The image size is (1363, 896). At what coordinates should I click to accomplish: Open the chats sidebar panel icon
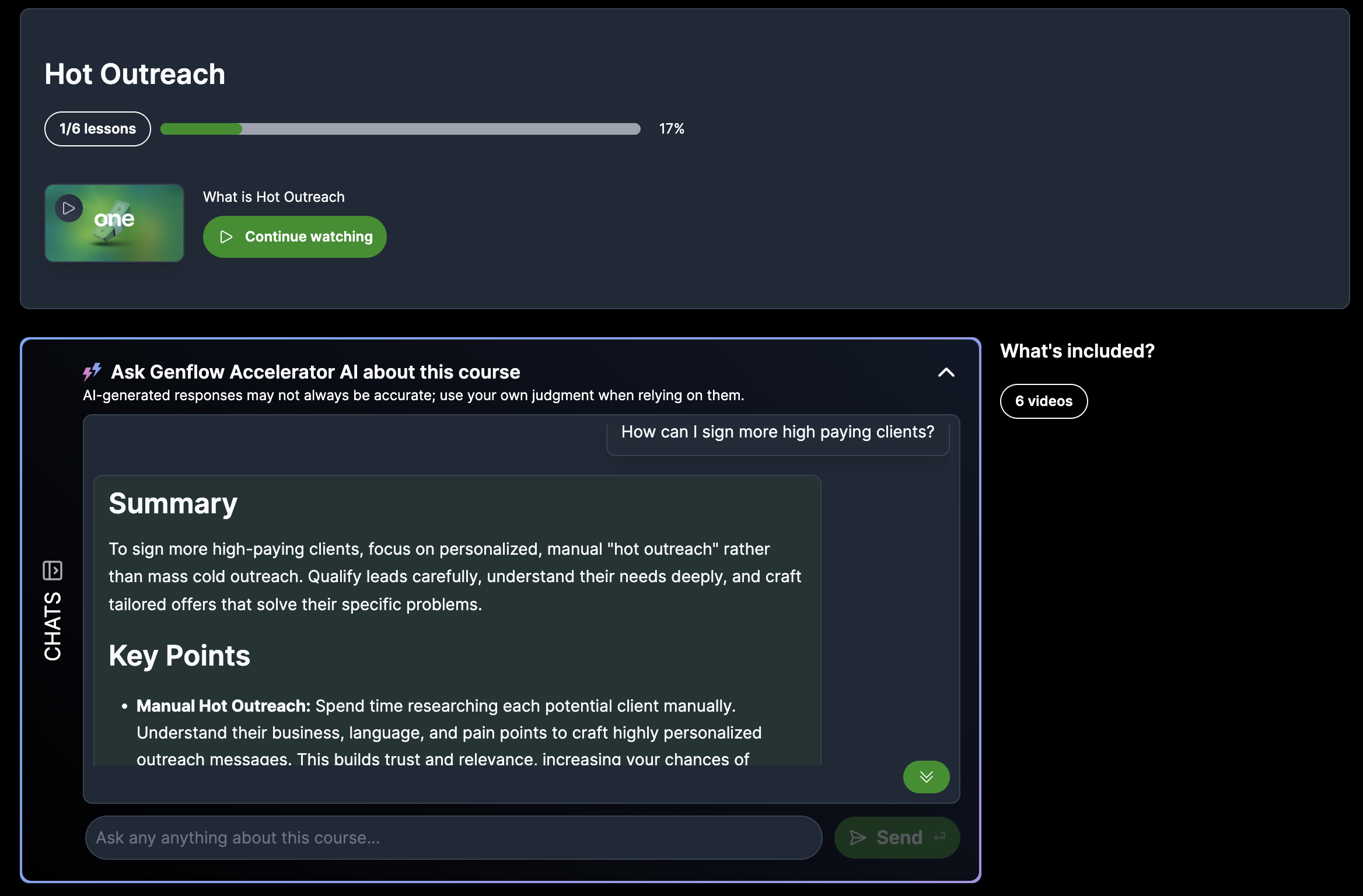(53, 570)
